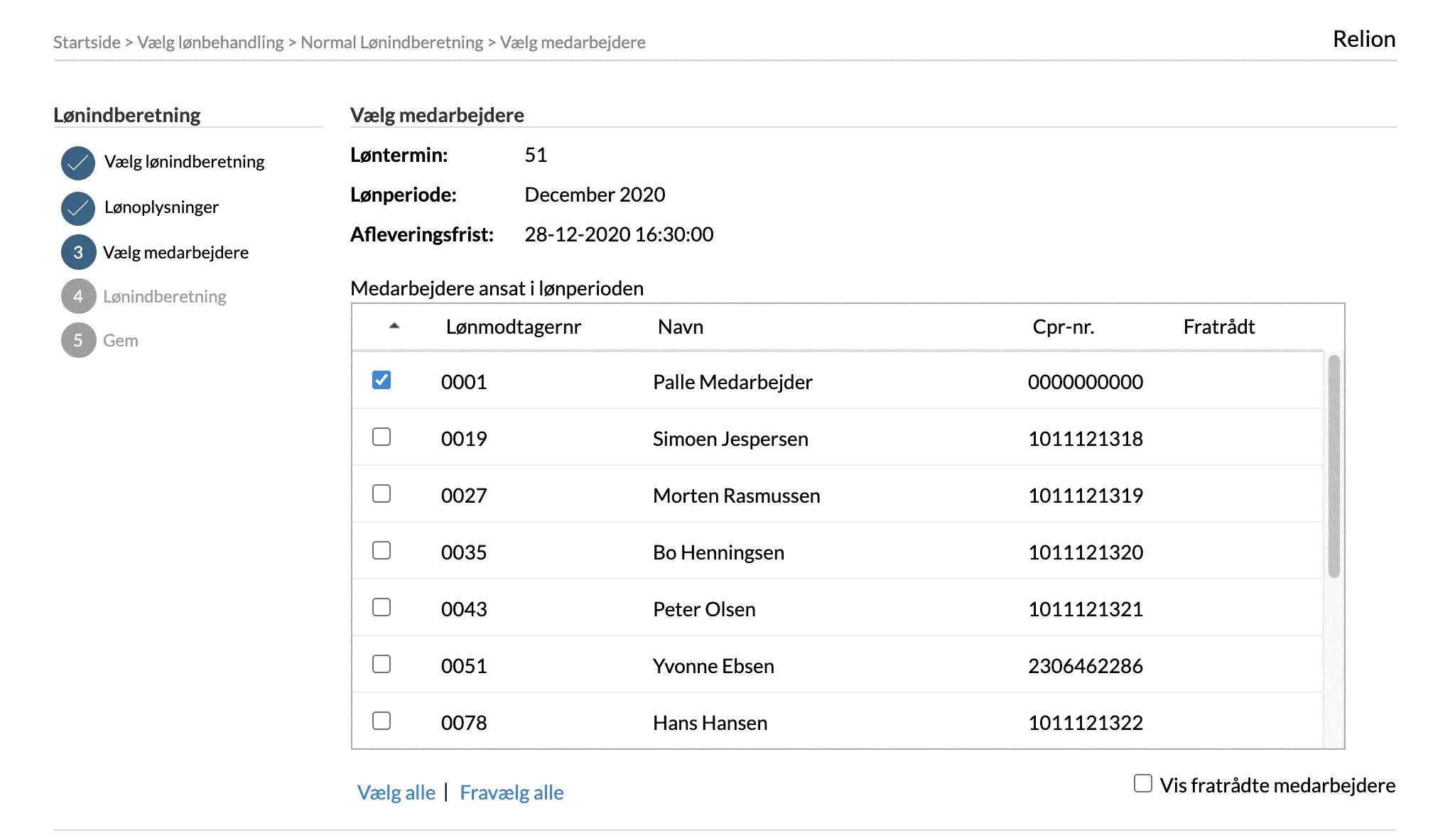
Task: Click the name Bo Henningsen
Action: (718, 552)
